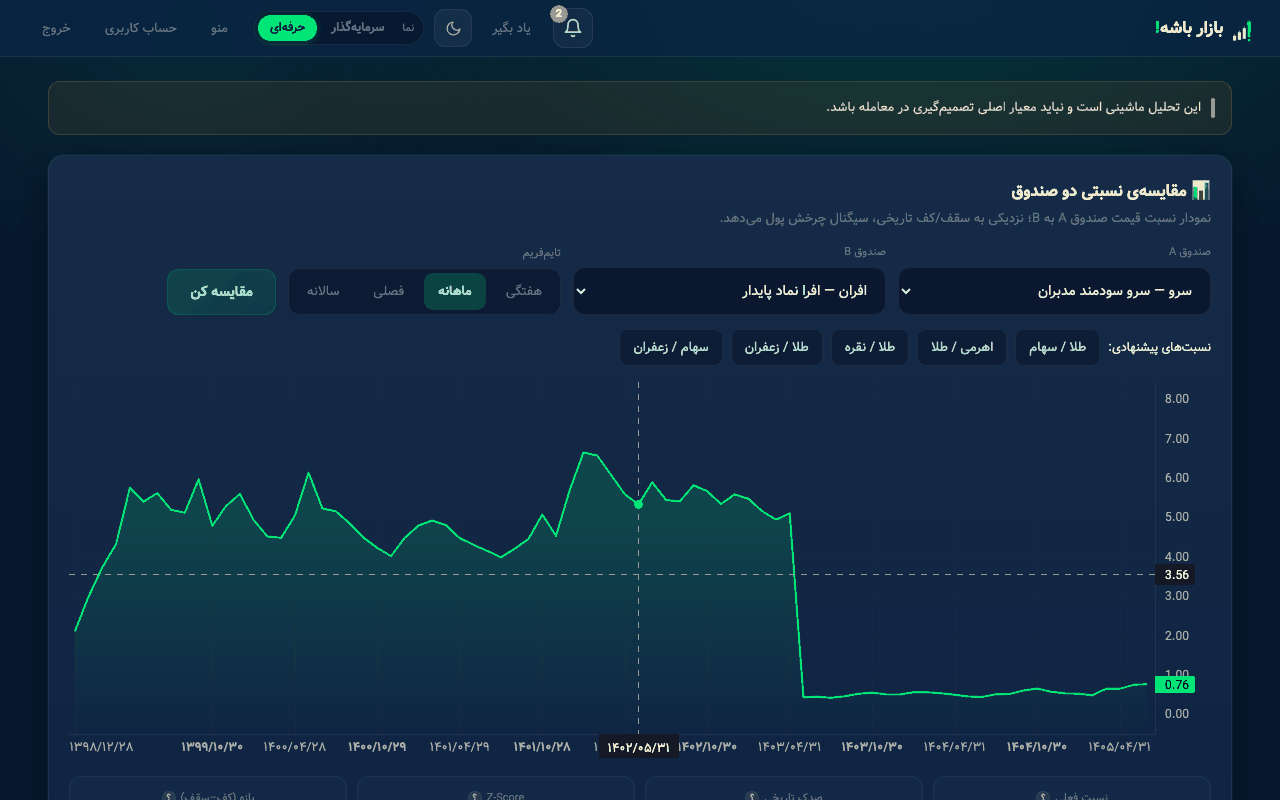The height and width of the screenshot is (800, 1280).
Task: Click the ۱۳۹۸/۱۲/۲۸ date on x-axis
Action: click(x=101, y=747)
